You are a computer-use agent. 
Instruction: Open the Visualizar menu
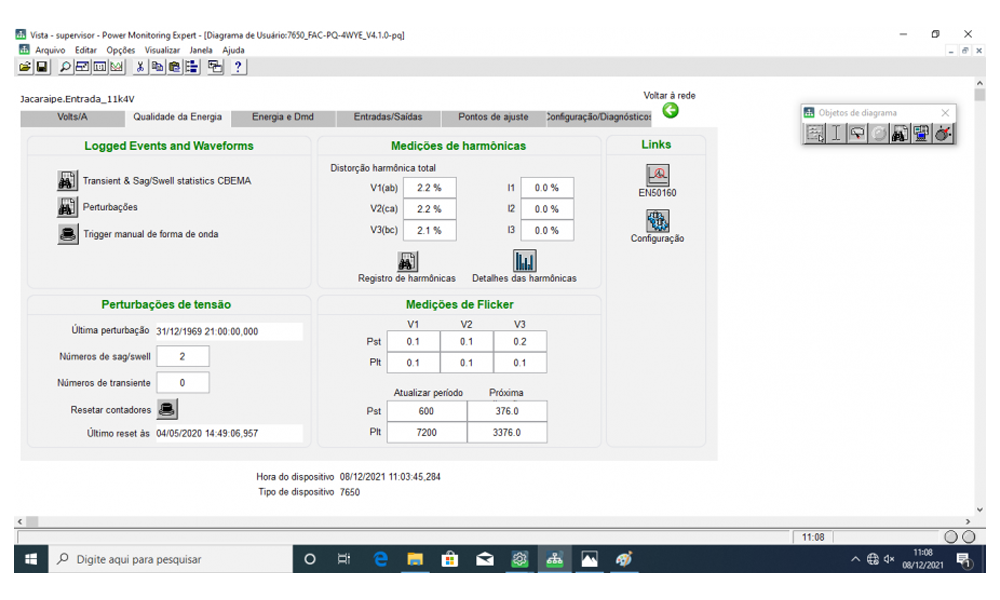click(162, 50)
